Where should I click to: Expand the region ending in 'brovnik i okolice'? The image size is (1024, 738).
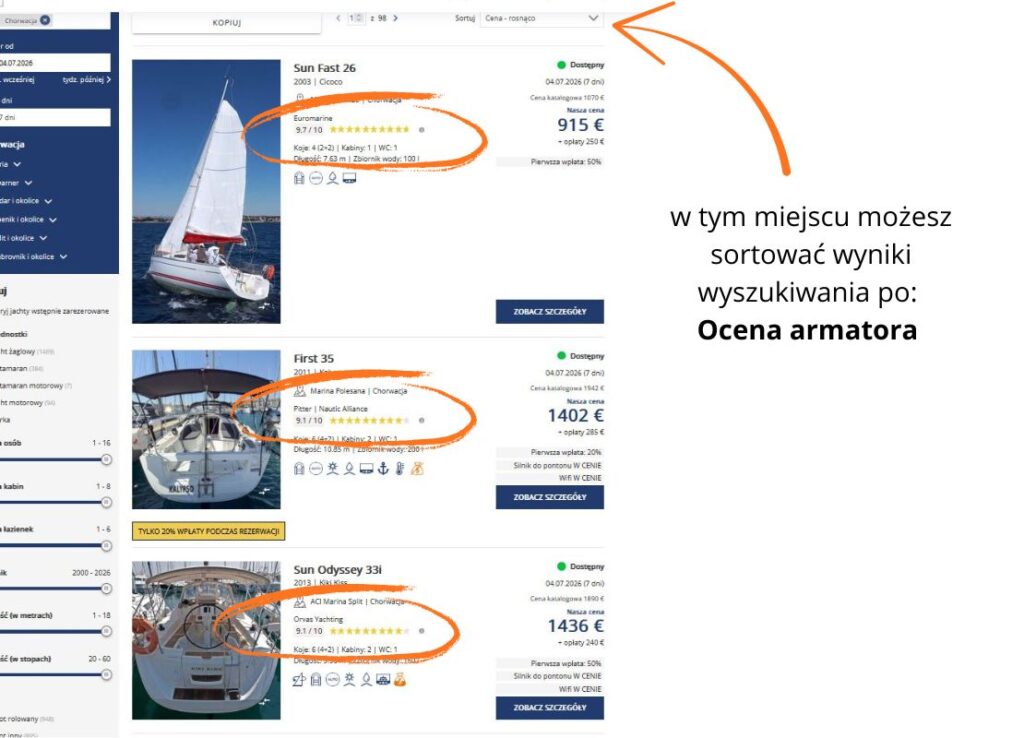pyautogui.click(x=63, y=257)
